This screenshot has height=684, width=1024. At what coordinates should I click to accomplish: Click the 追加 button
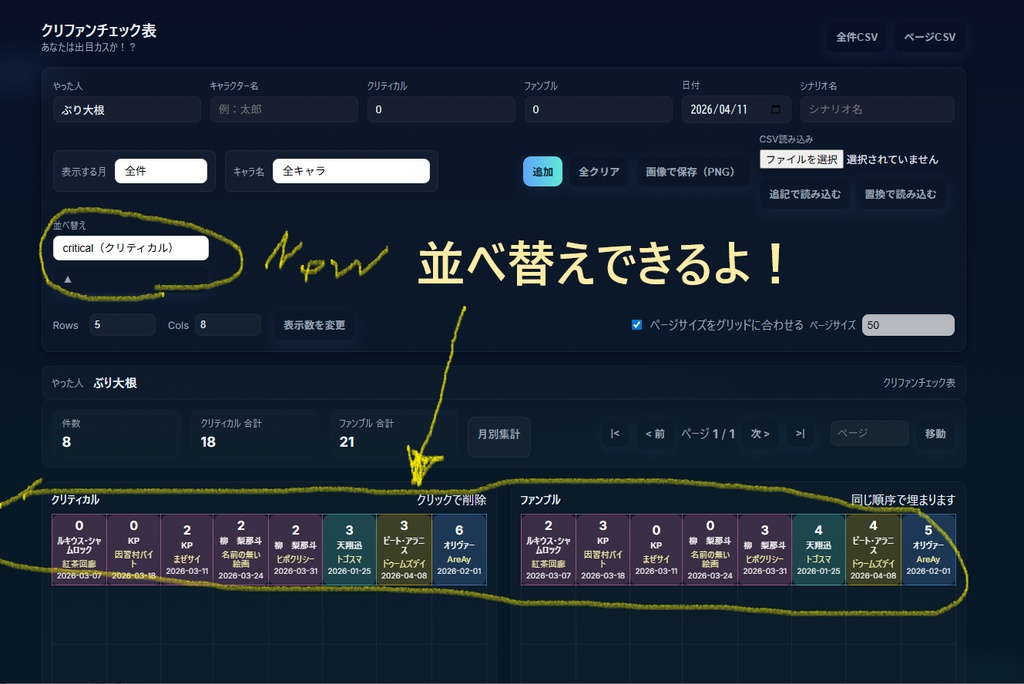(543, 172)
